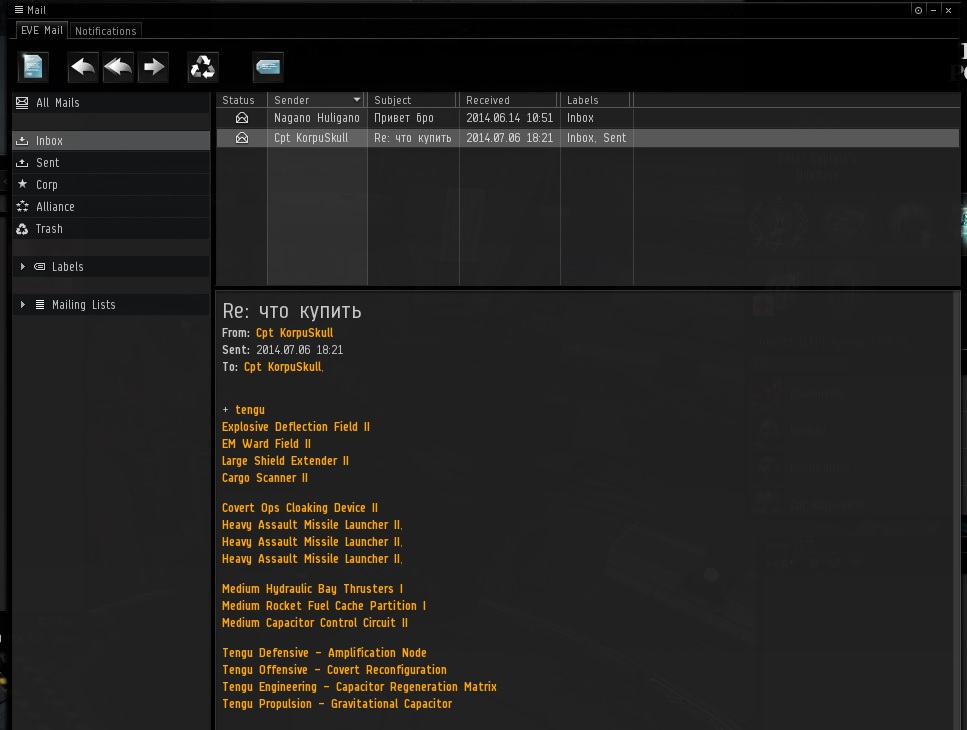
Task: Click the Reply arrow icon
Action: [83, 67]
